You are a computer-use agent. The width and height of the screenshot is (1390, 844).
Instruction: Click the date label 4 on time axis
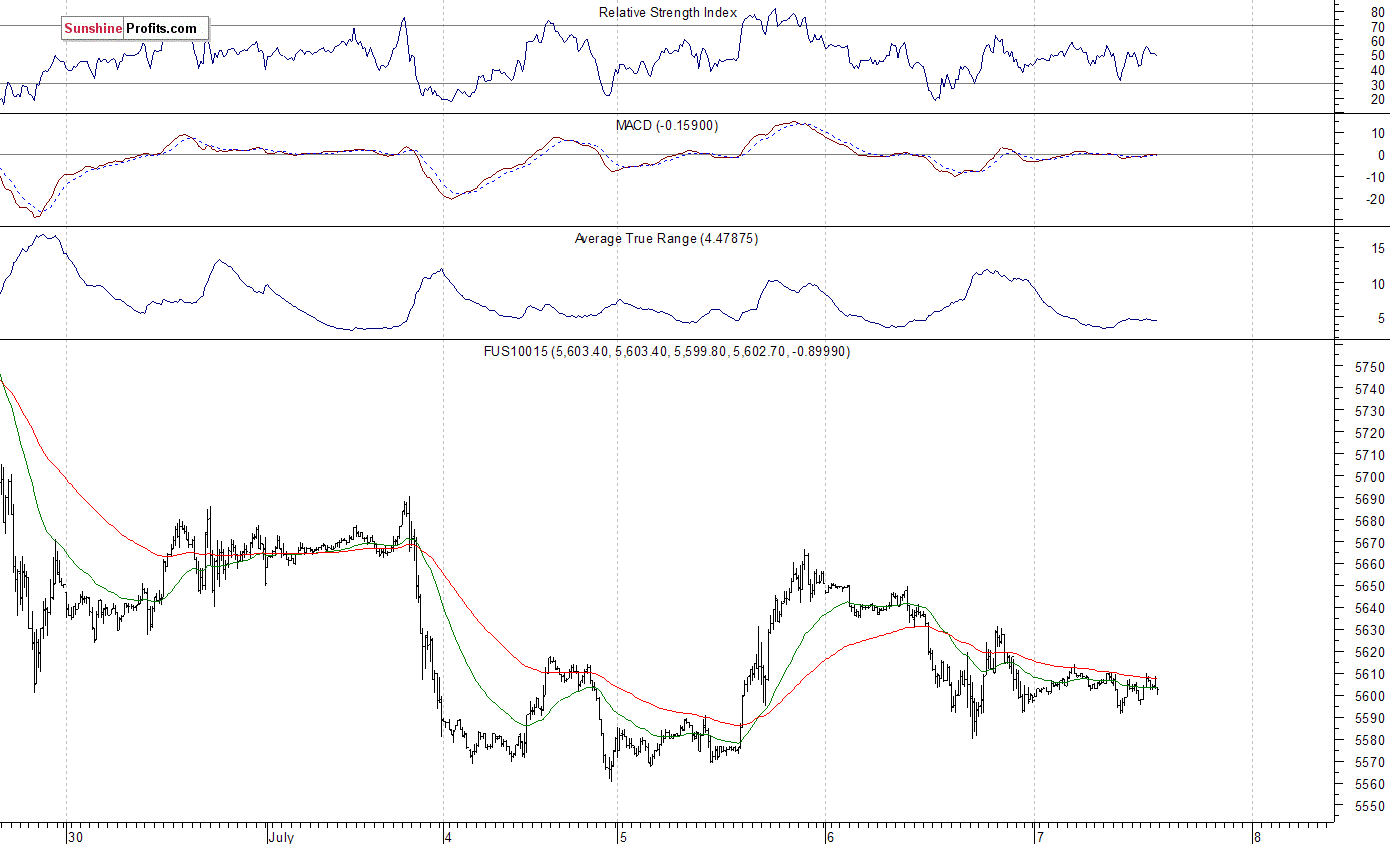[449, 837]
